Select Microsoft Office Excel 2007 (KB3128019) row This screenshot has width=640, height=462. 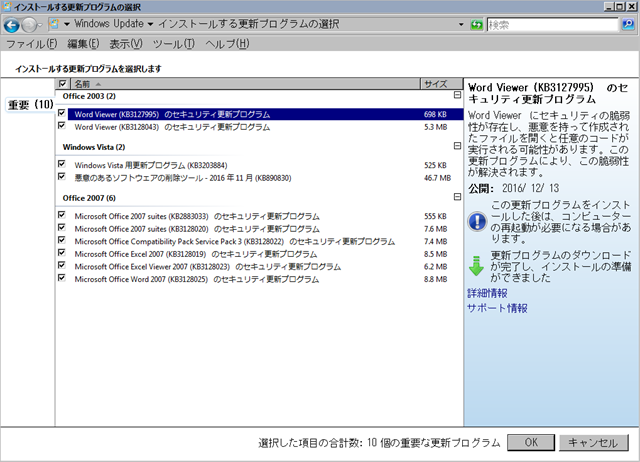pyautogui.click(x=265, y=254)
